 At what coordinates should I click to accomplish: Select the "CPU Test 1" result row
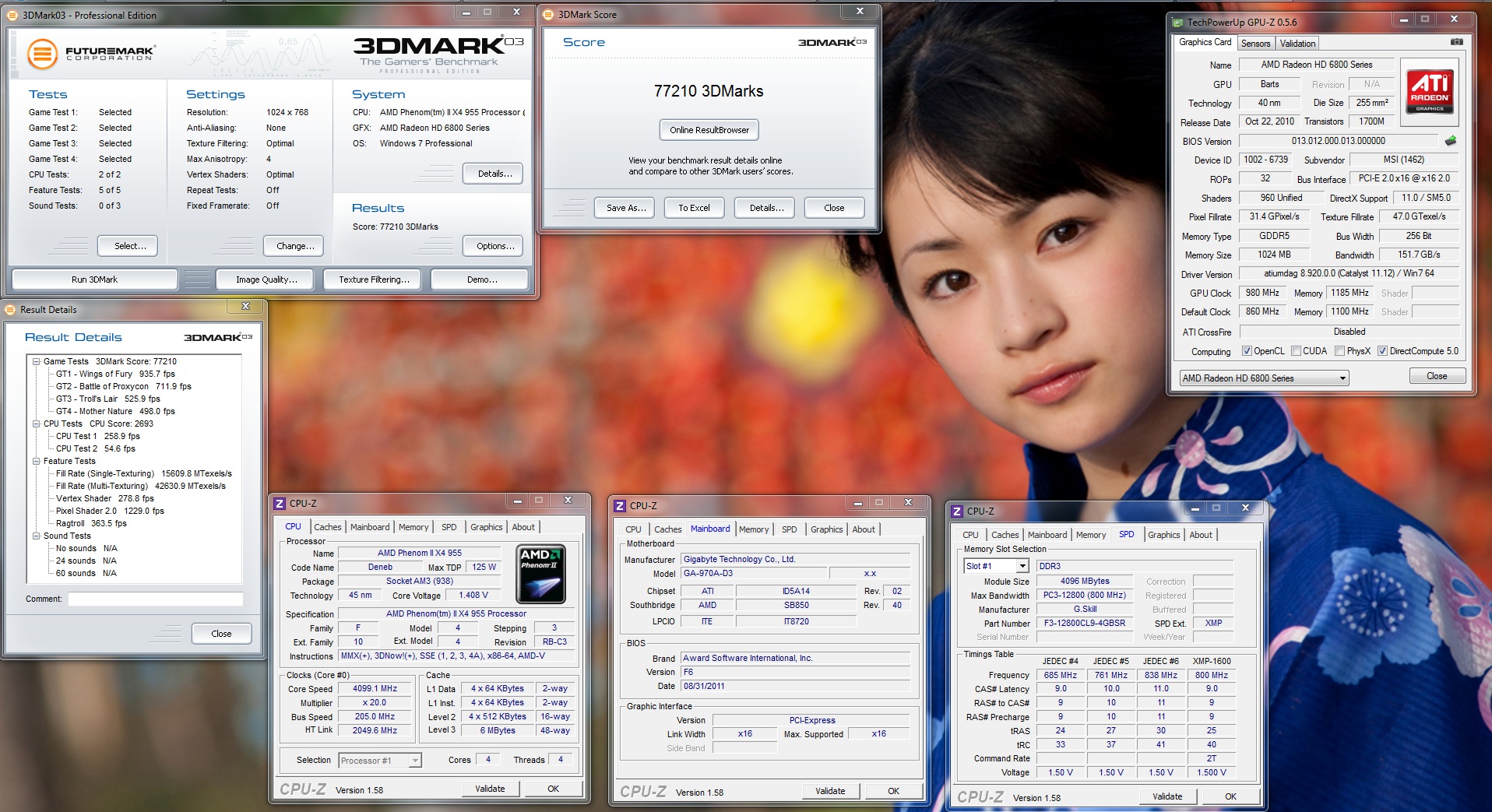coord(97,436)
